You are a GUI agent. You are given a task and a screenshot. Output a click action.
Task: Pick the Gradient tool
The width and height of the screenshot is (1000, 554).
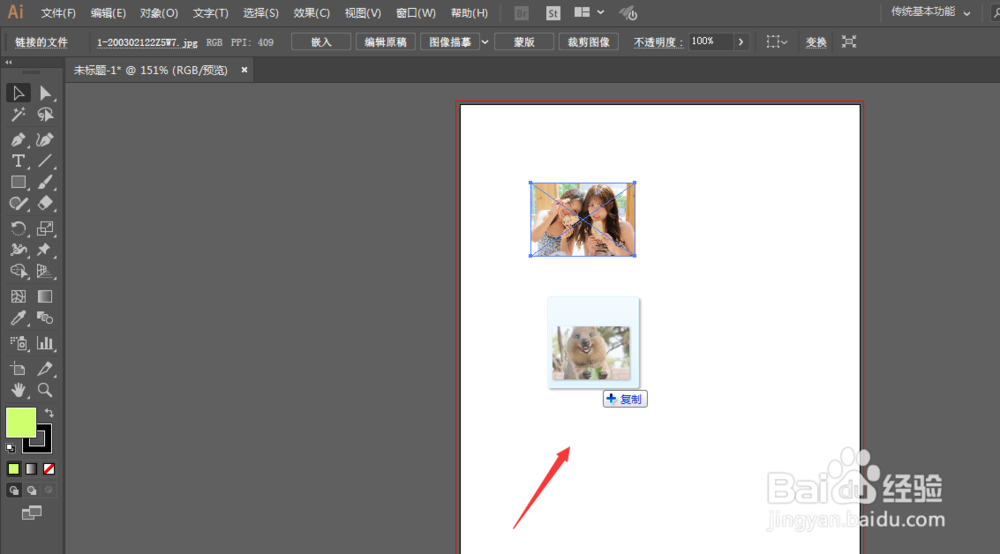pyautogui.click(x=45, y=296)
